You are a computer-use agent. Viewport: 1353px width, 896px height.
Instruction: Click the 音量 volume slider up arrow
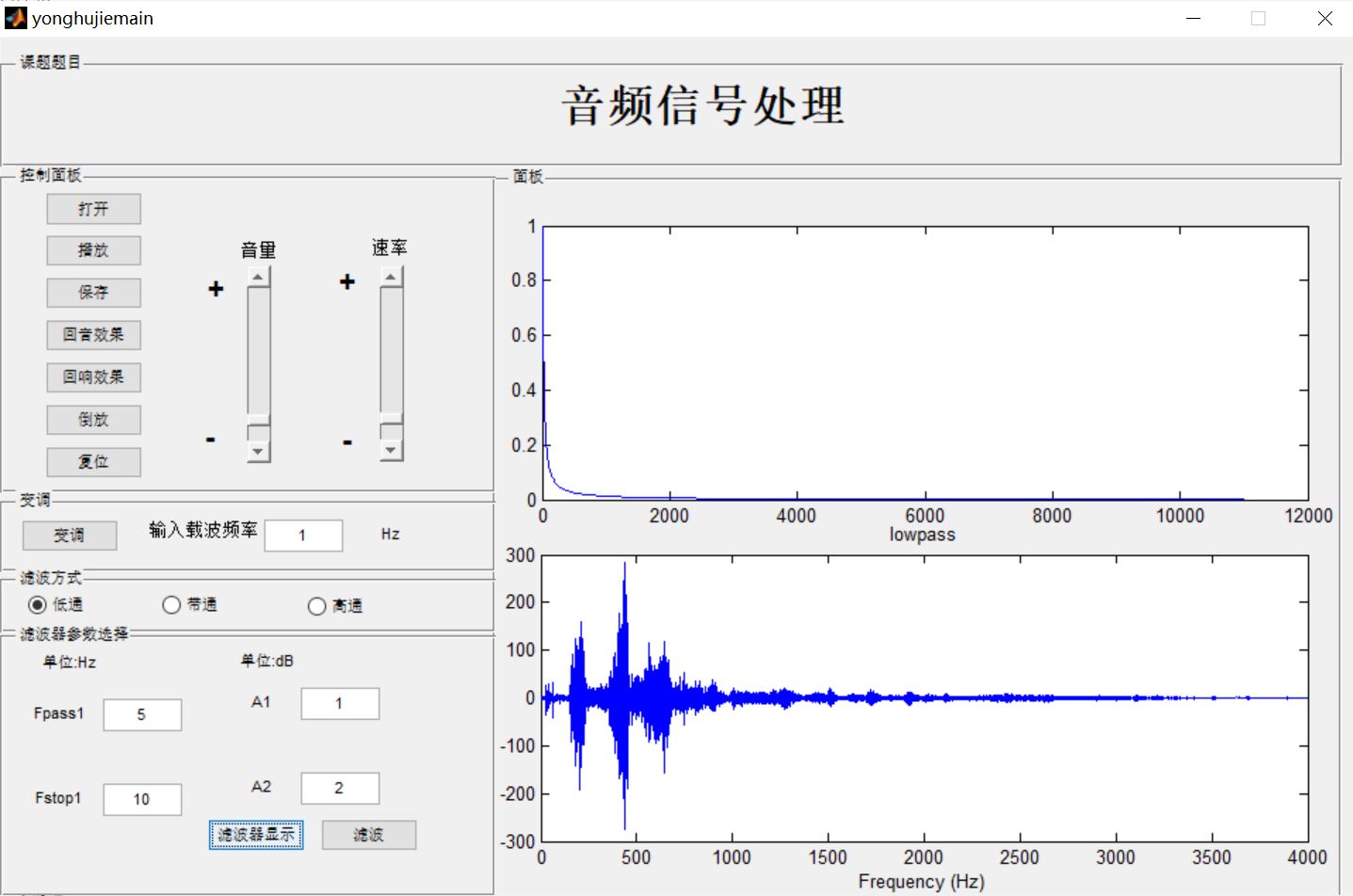click(x=259, y=276)
